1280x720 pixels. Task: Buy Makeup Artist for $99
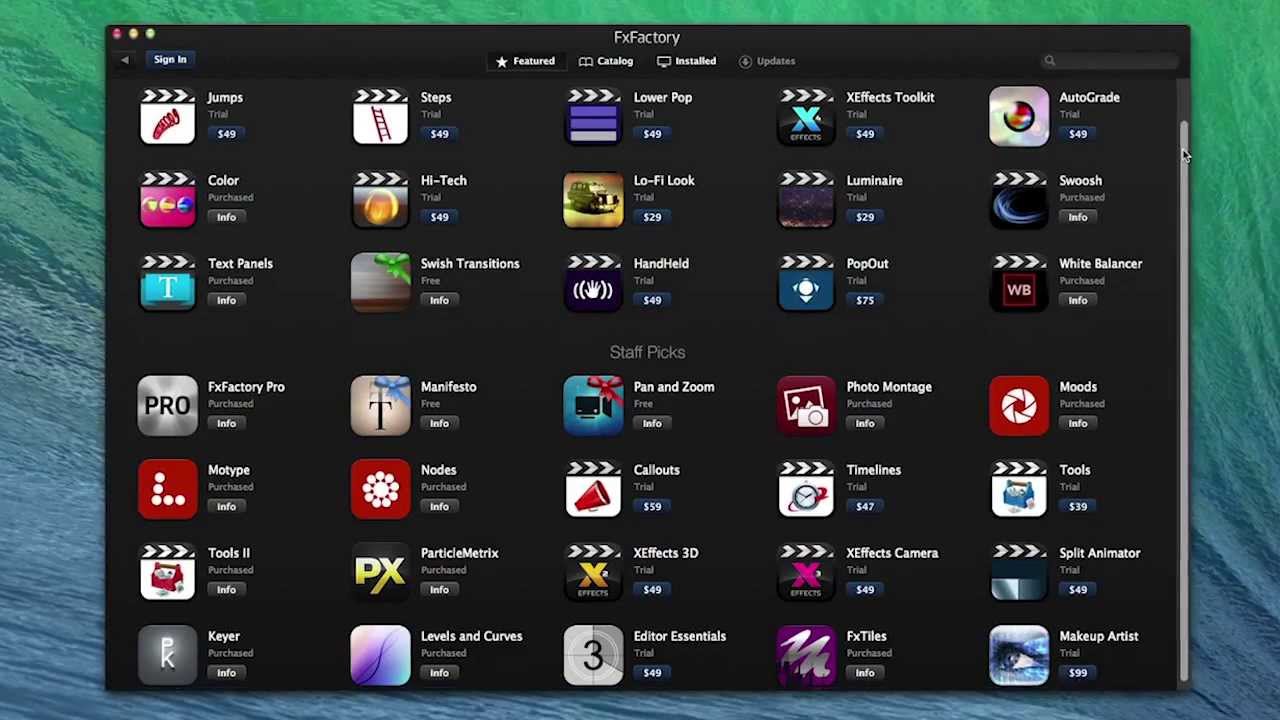pyautogui.click(x=1078, y=672)
